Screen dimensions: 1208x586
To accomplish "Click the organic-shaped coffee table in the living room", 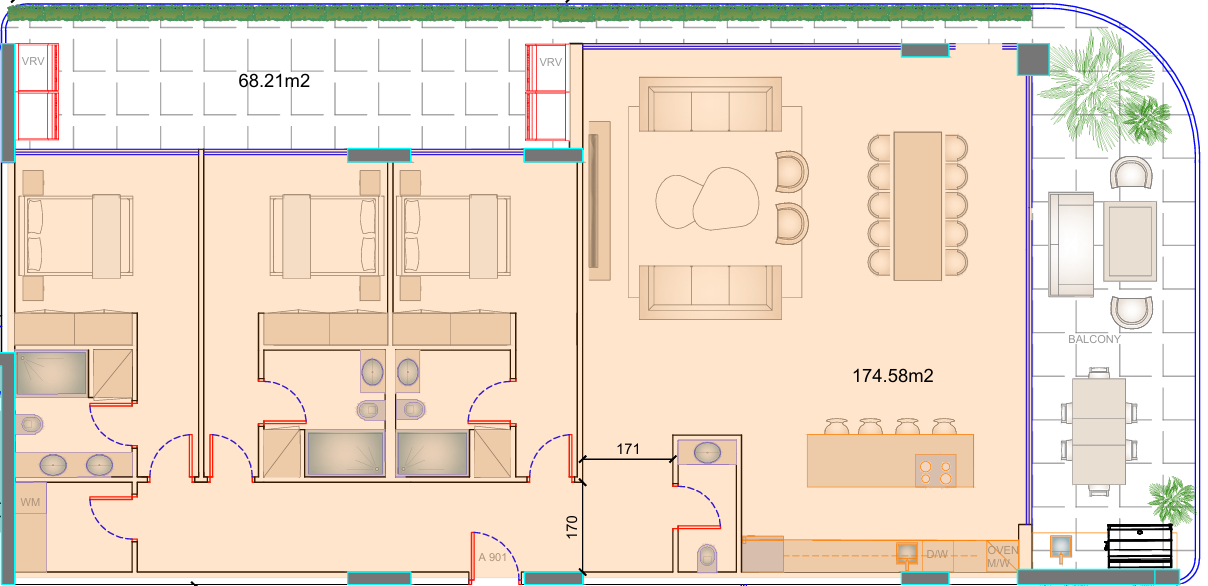I will tap(704, 197).
